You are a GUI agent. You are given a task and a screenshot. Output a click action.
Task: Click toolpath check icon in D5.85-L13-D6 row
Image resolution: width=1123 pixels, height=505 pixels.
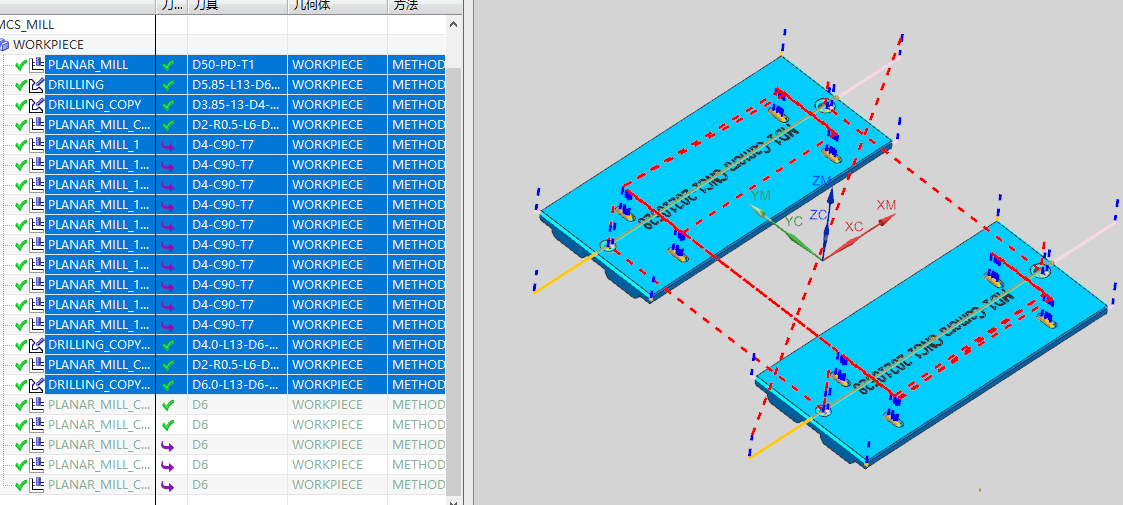[x=168, y=85]
